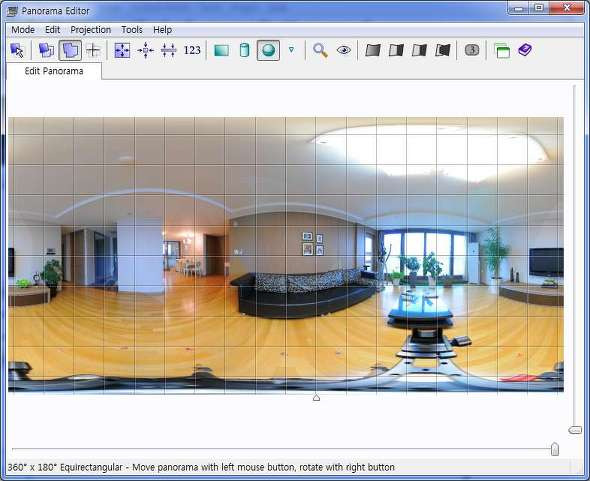Screen dimensions: 590x481
Task: Minimize the Panorama Editor window
Action: tap(519, 8)
